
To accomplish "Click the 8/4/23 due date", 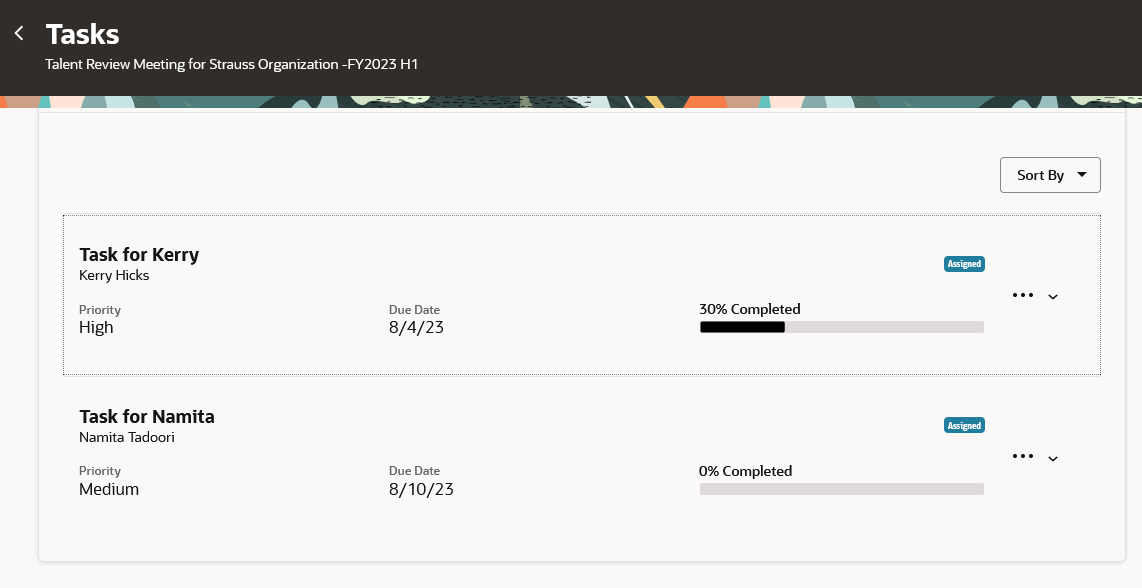I will click(417, 327).
